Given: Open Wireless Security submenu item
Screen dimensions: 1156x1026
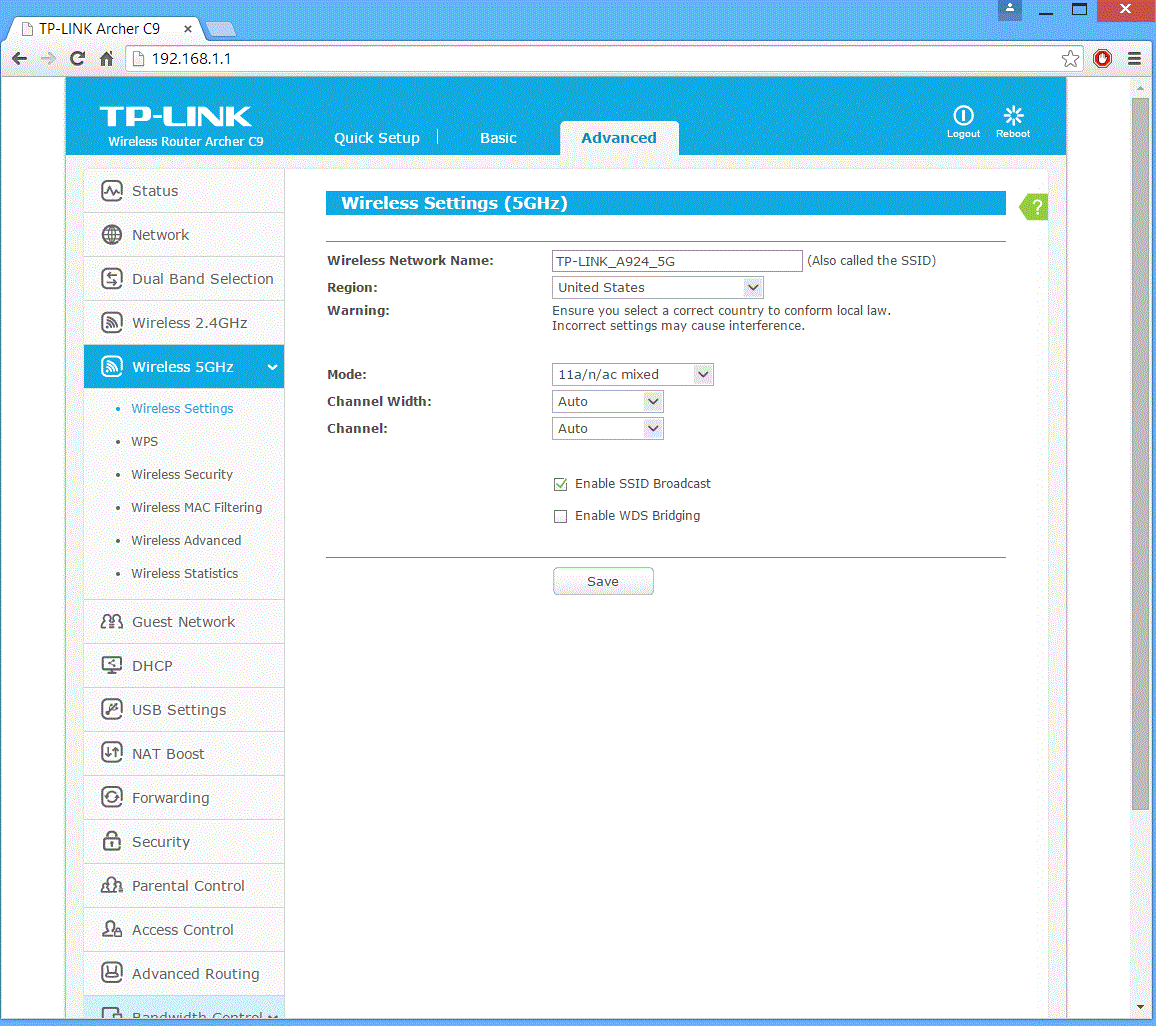Looking at the screenshot, I should click(x=182, y=475).
